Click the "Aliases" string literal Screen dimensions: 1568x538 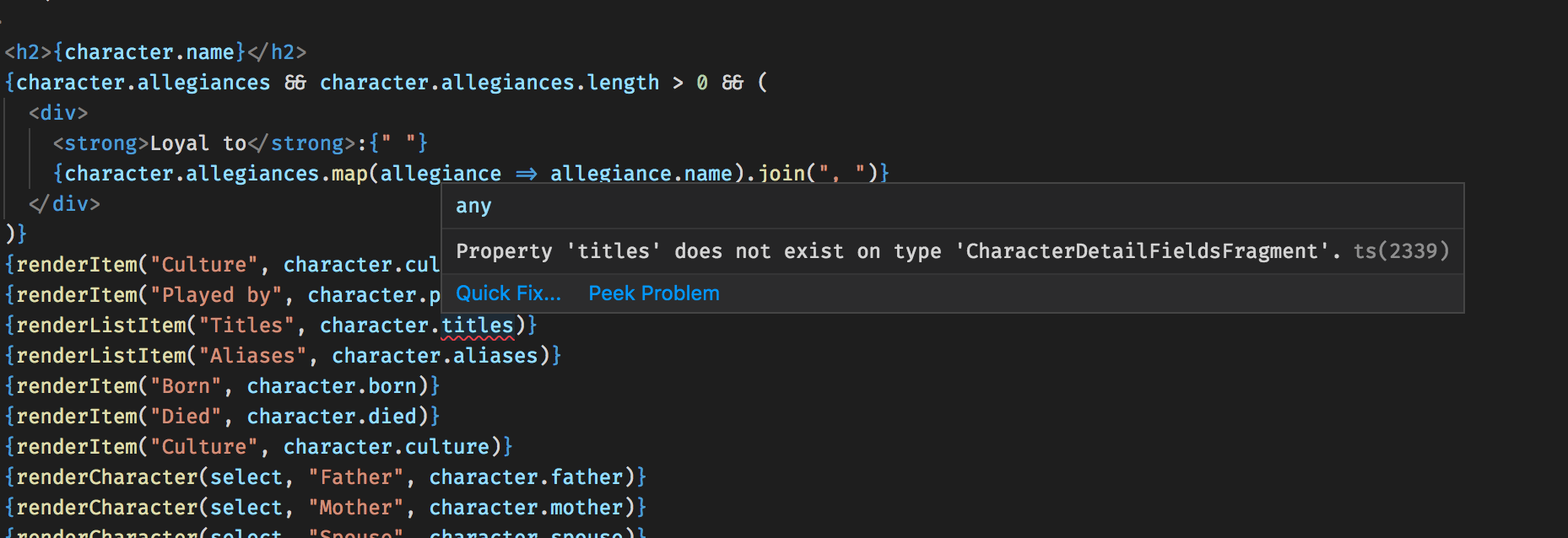coord(252,356)
